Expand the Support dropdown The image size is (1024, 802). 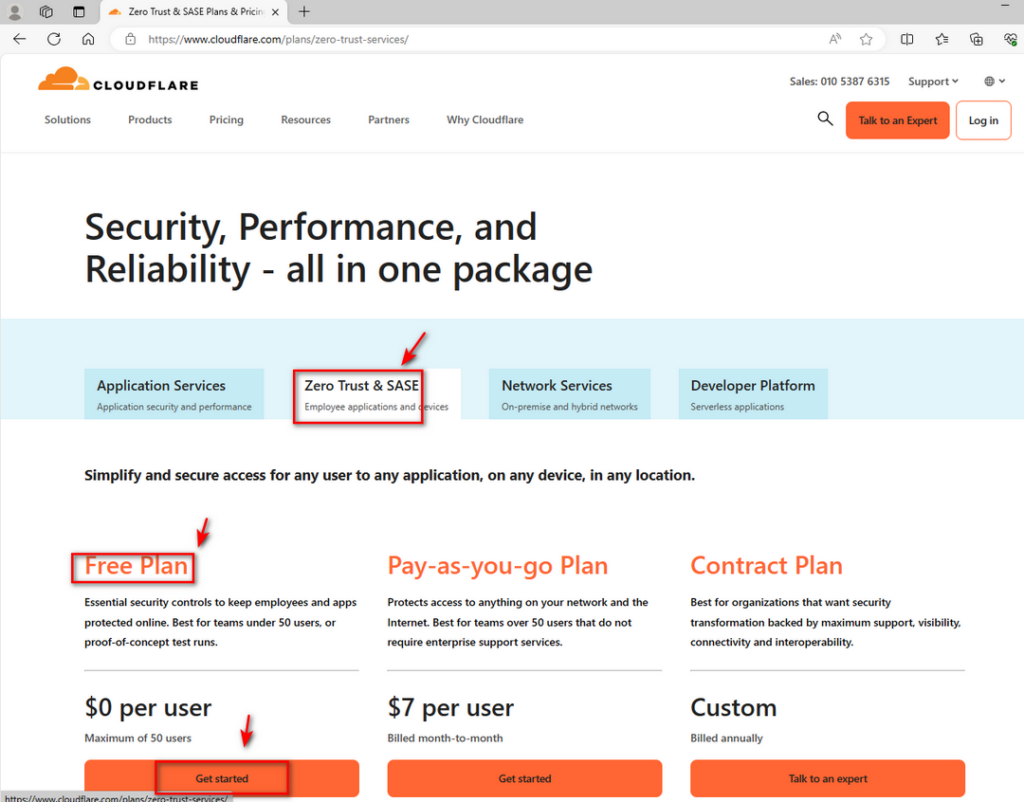click(x=933, y=82)
